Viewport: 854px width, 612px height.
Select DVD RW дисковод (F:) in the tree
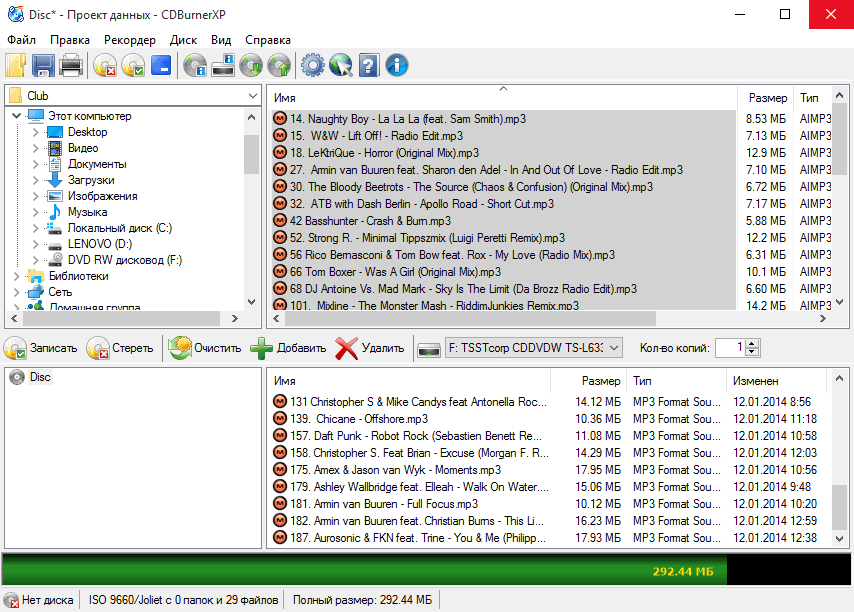(125, 260)
